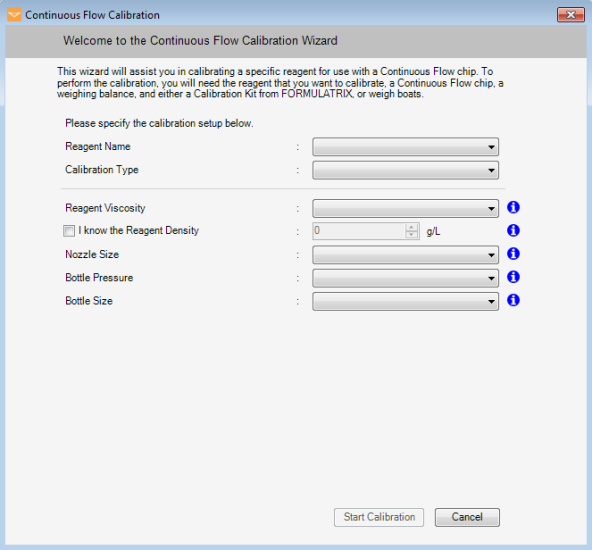The width and height of the screenshot is (592, 550).
Task: Open the Bottle Size dropdown list
Action: tap(405, 302)
